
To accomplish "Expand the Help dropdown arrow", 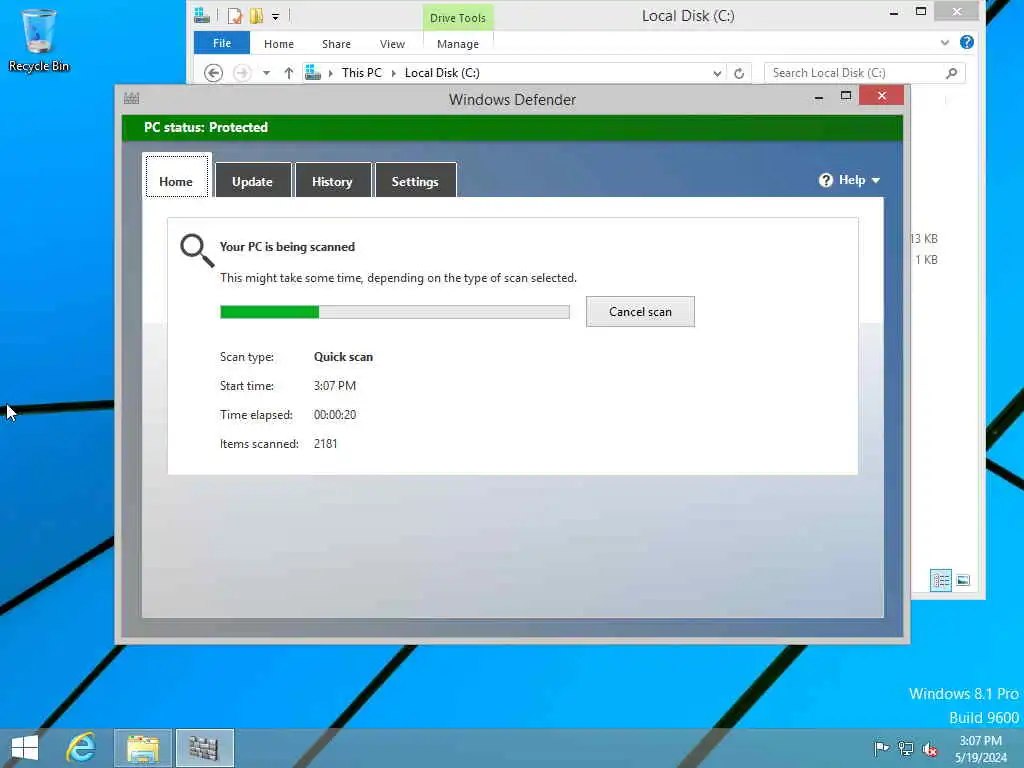I will (876, 180).
